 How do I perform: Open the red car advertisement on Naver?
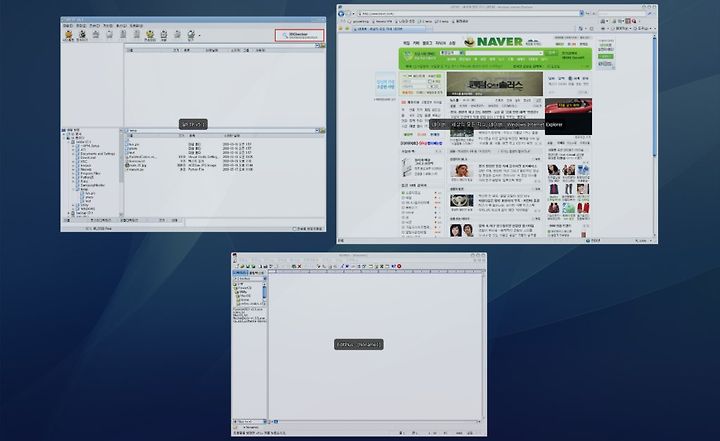click(x=568, y=116)
